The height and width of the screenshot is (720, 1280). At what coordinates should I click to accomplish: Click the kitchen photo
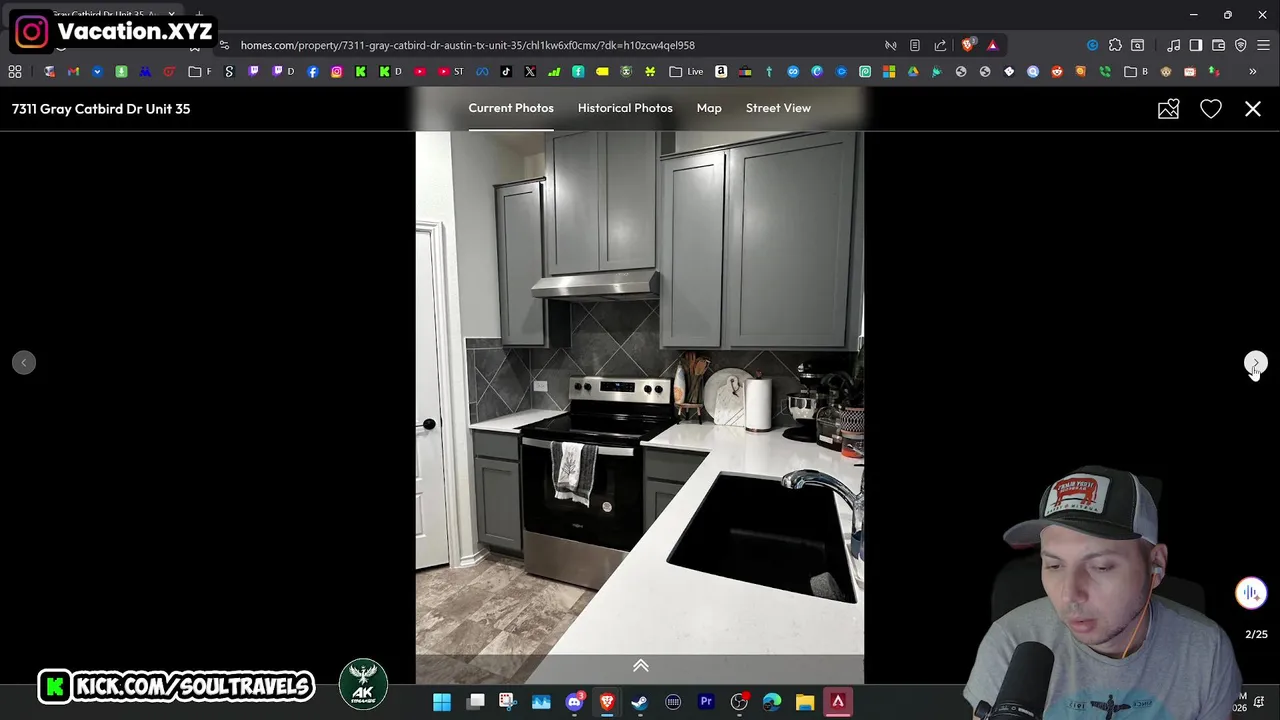(x=640, y=407)
